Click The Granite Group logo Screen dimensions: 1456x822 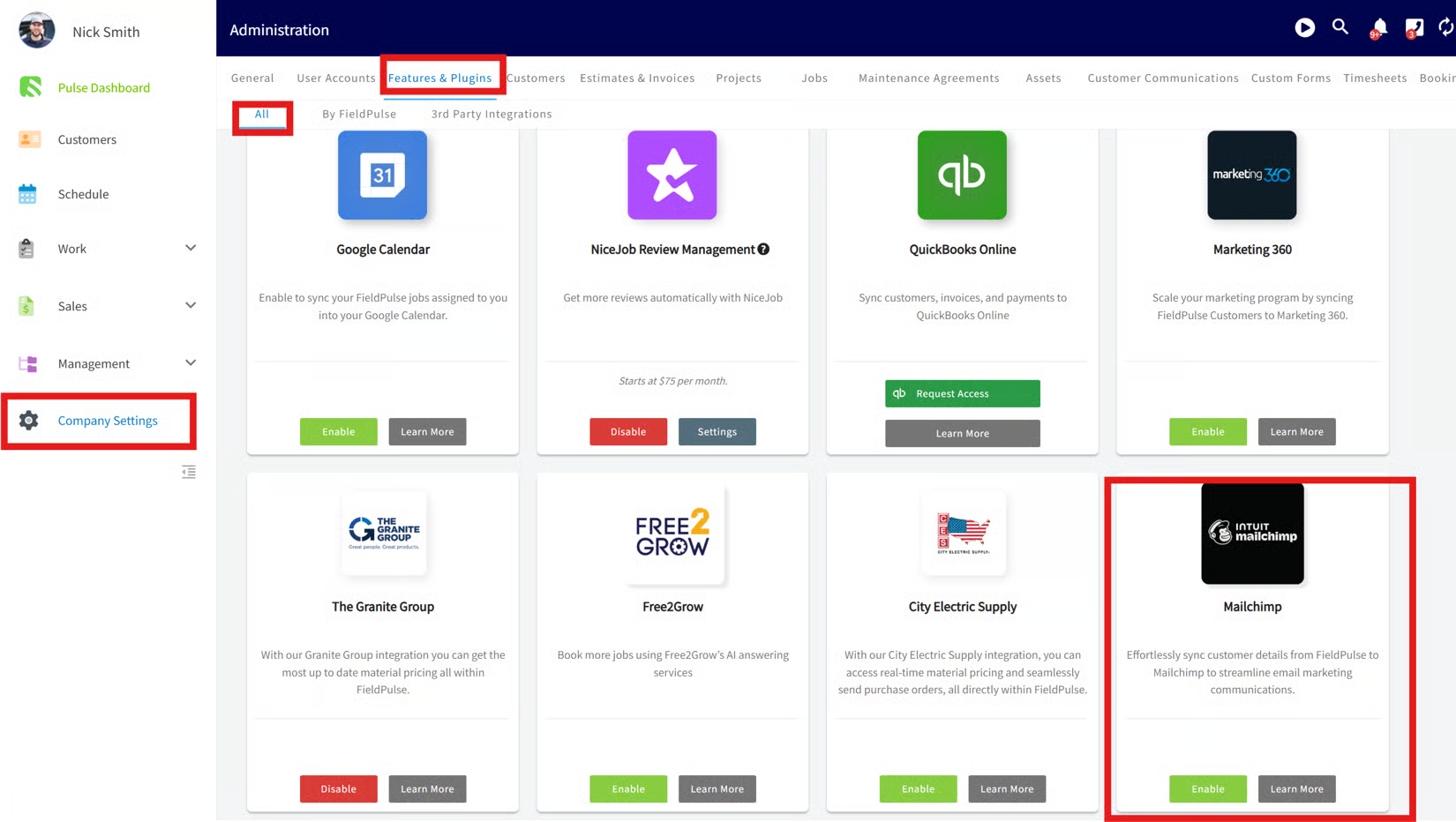pyautogui.click(x=383, y=533)
